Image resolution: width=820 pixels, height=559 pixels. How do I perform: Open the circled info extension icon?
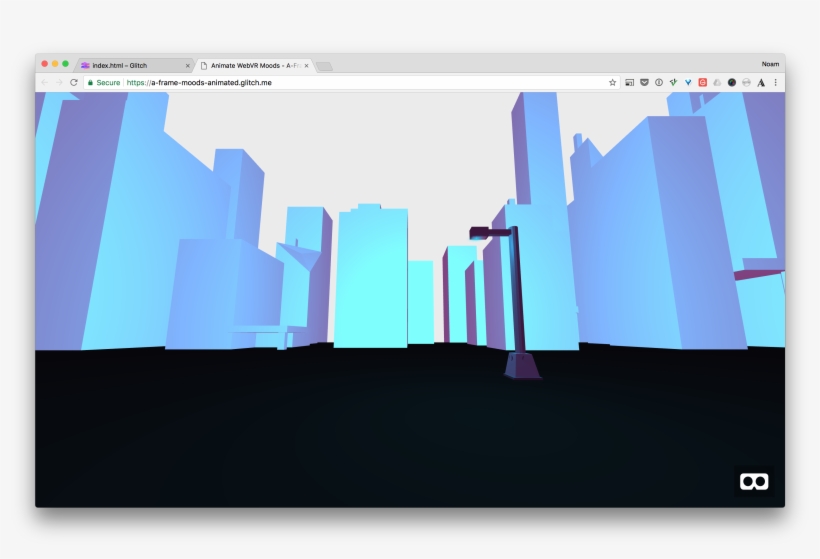tap(659, 83)
